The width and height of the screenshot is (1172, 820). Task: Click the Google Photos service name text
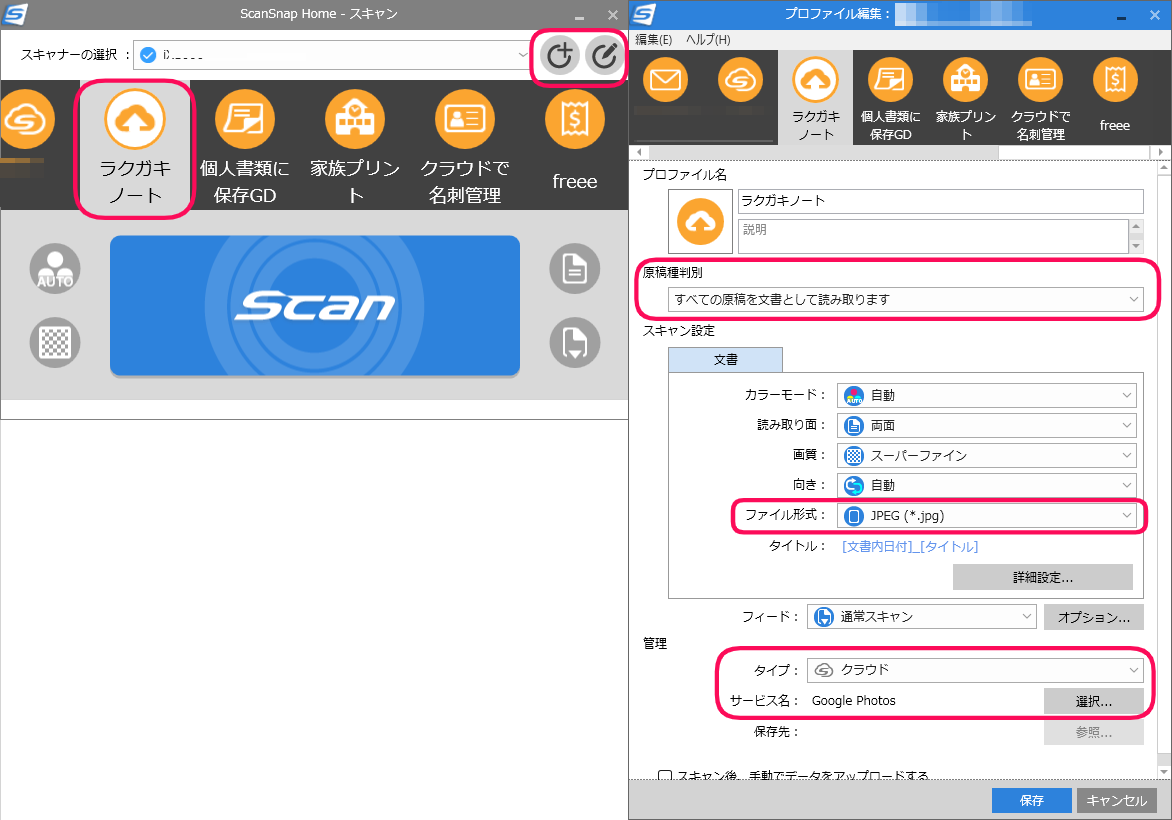(854, 701)
